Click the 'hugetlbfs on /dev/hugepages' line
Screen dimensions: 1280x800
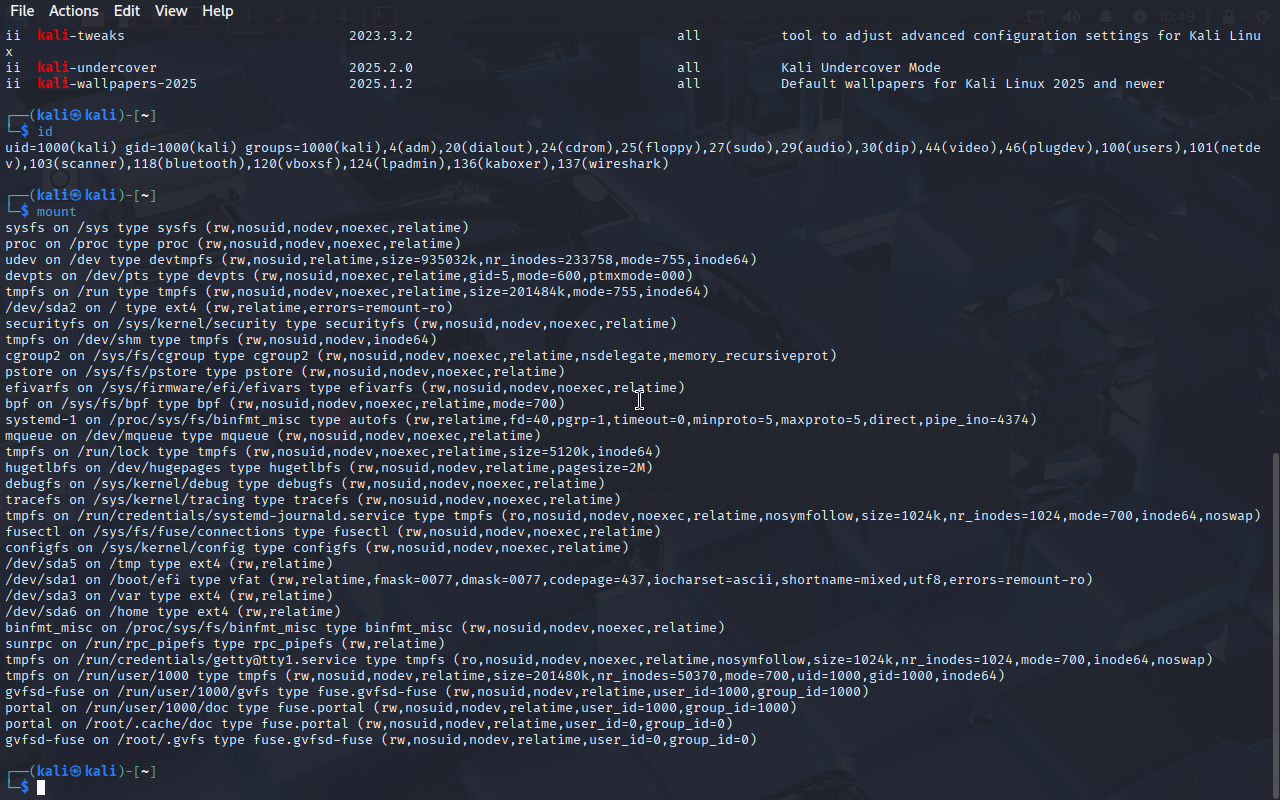(x=329, y=467)
